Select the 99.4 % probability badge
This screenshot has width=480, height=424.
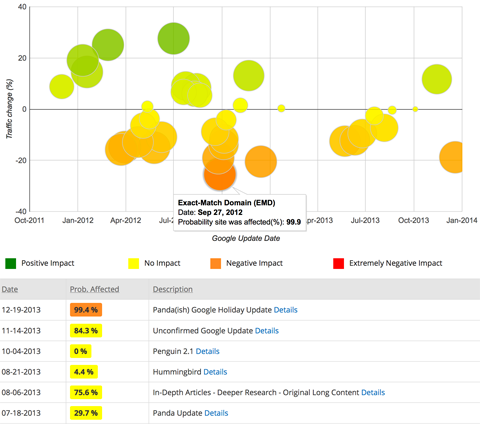coord(86,310)
